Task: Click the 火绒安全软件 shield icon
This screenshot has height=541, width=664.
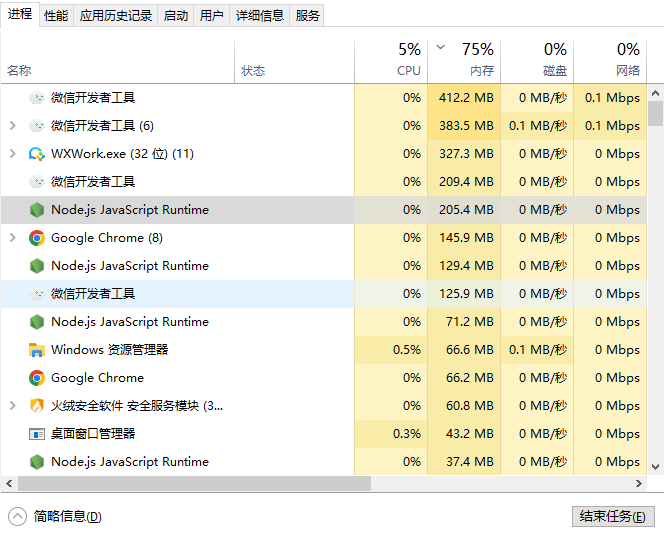Action: tap(37, 406)
